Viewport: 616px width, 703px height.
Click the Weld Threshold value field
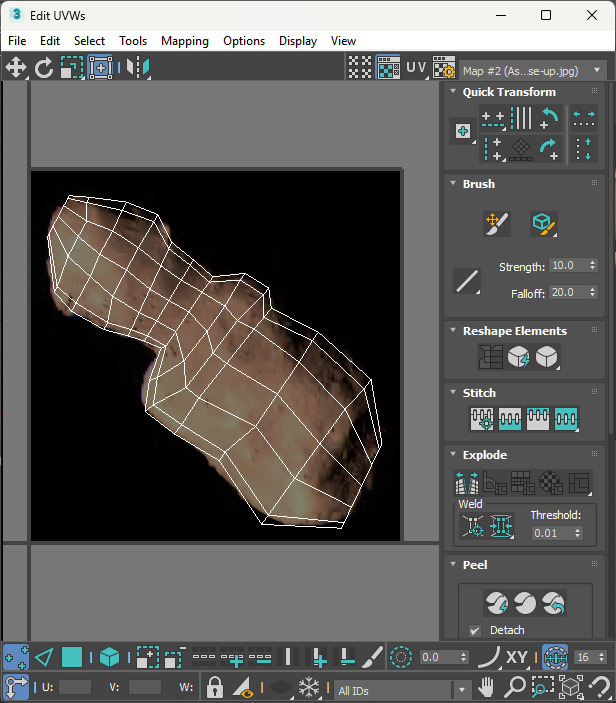(x=551, y=533)
